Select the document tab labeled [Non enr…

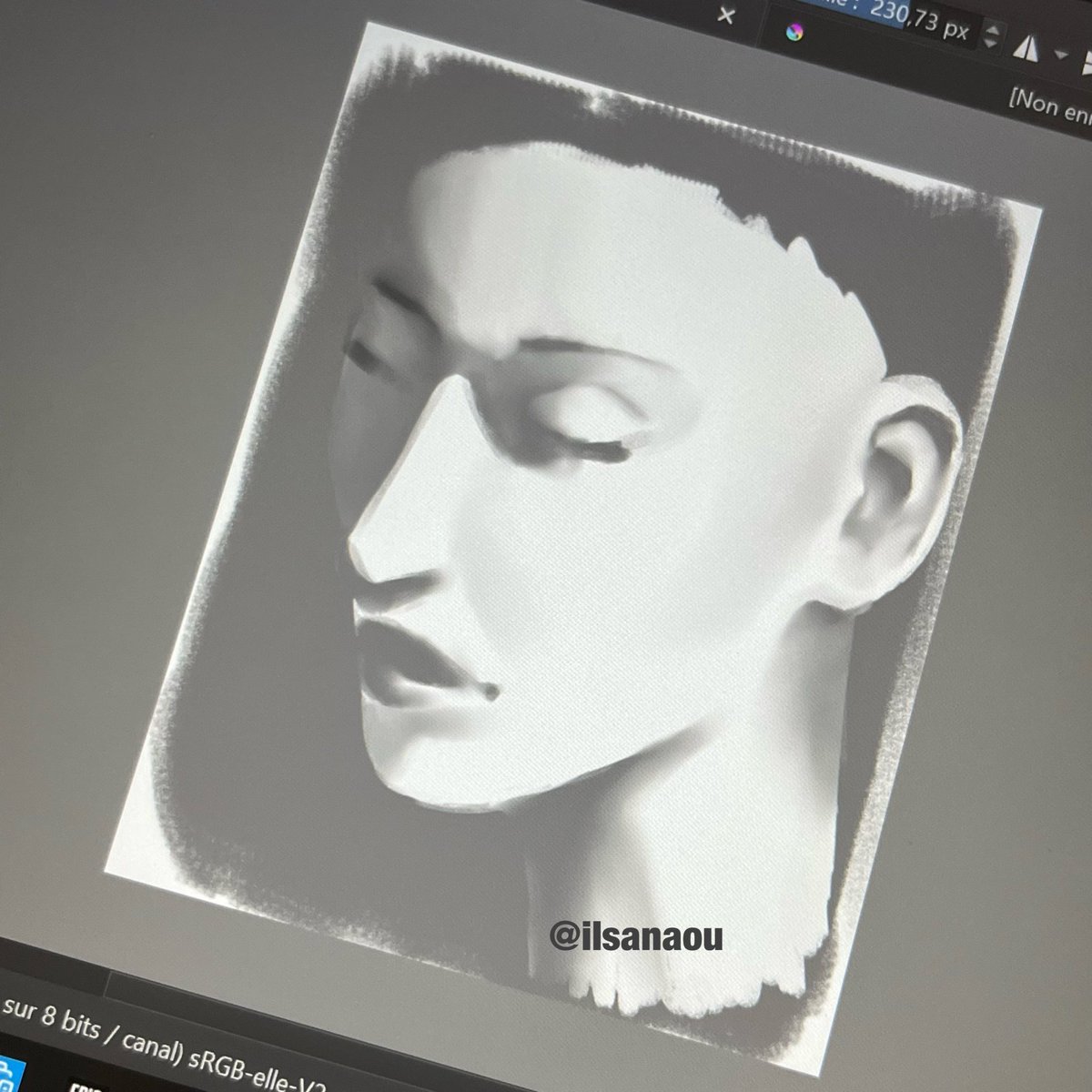click(x=1050, y=105)
